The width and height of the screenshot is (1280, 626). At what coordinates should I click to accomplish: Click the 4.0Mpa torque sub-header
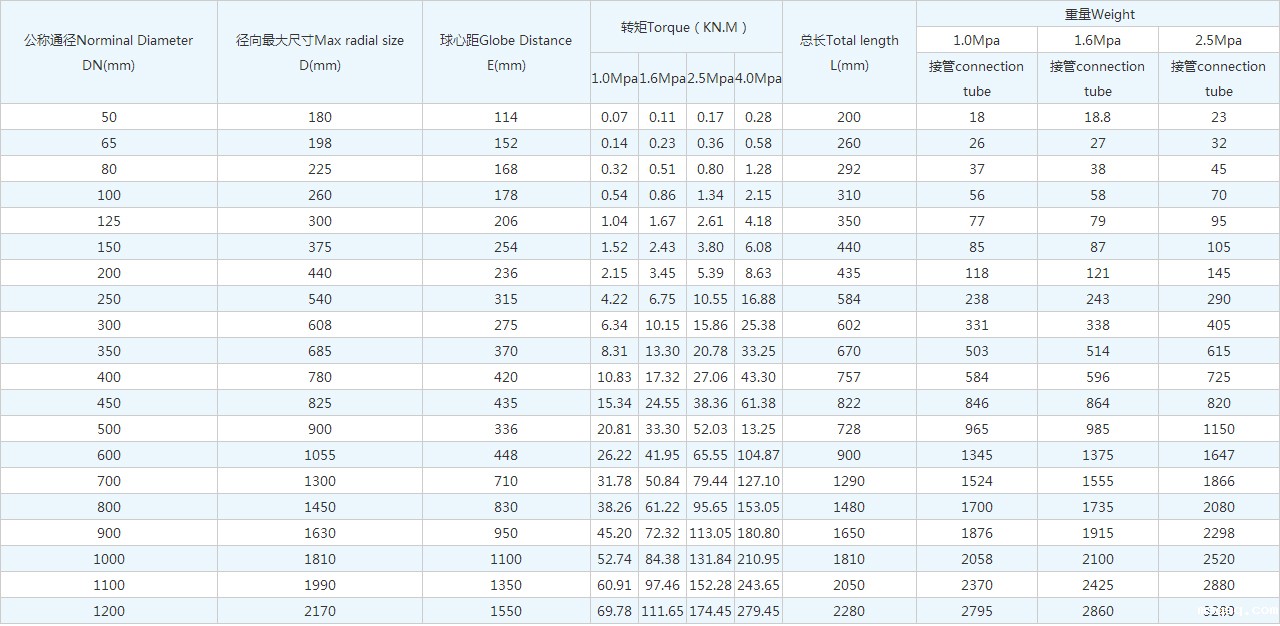coord(758,78)
